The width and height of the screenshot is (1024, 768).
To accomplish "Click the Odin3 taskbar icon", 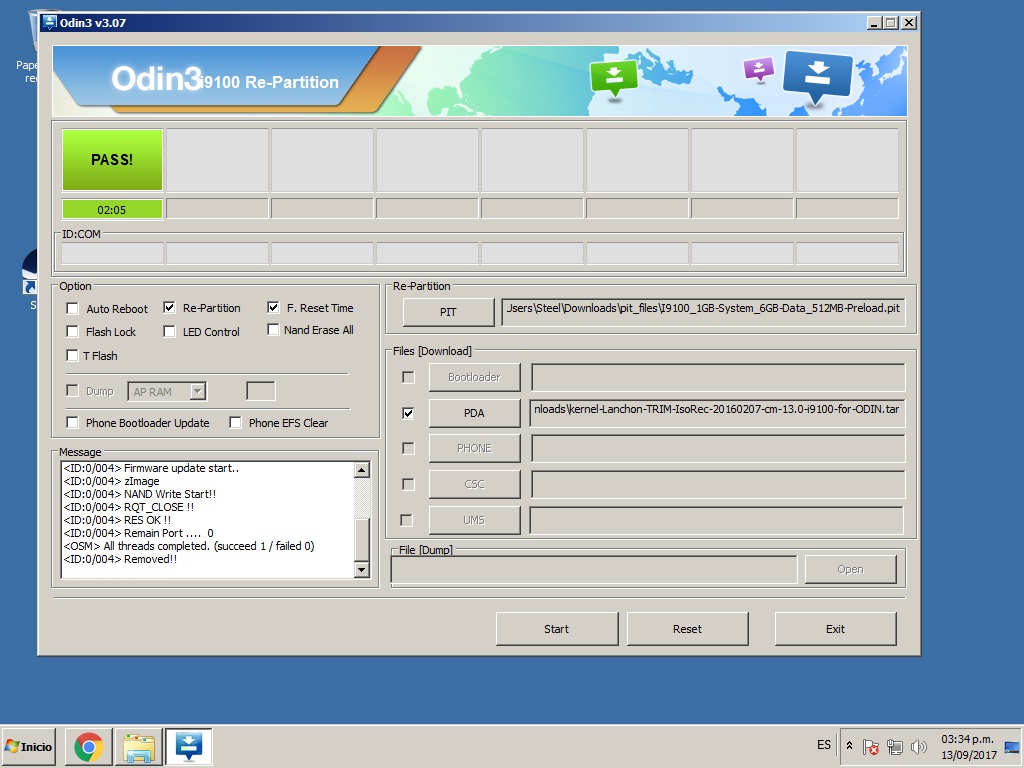I will click(x=189, y=746).
